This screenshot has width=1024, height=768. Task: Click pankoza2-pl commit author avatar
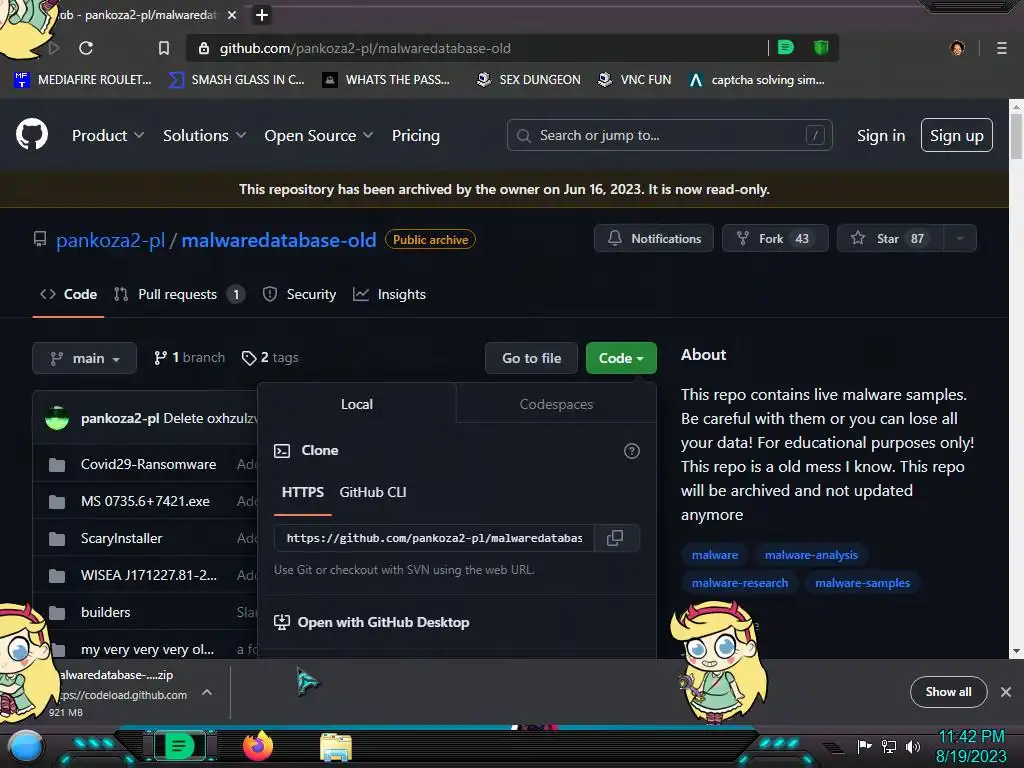click(x=57, y=418)
